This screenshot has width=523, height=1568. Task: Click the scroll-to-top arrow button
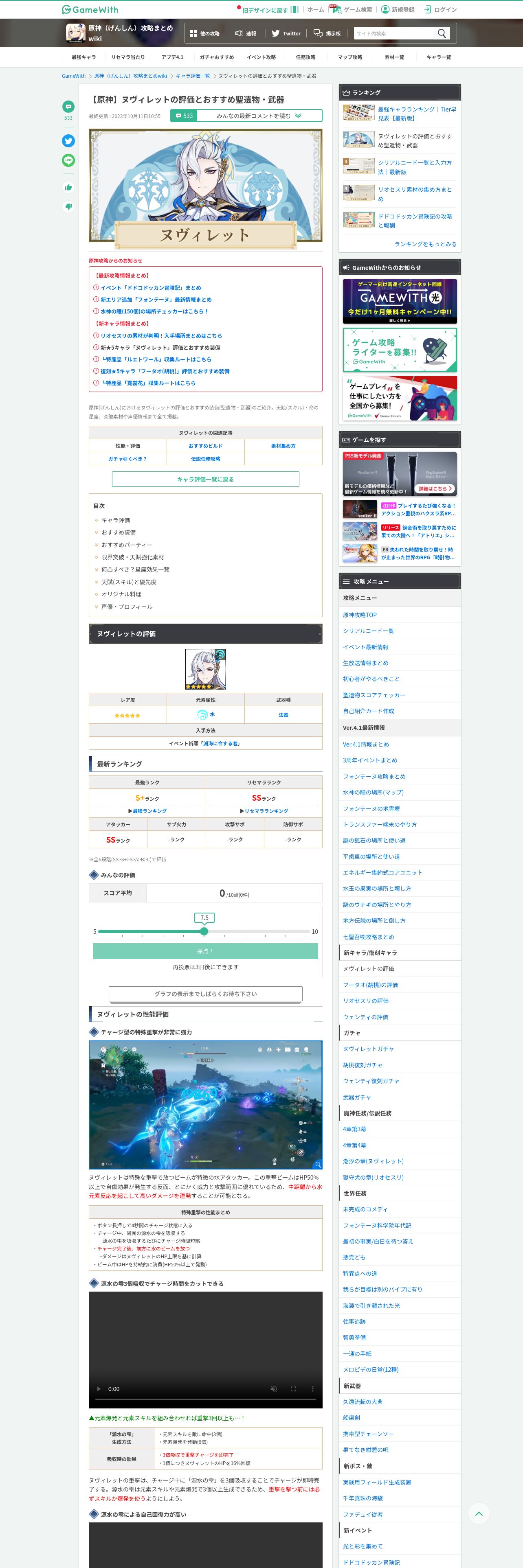(x=479, y=1514)
